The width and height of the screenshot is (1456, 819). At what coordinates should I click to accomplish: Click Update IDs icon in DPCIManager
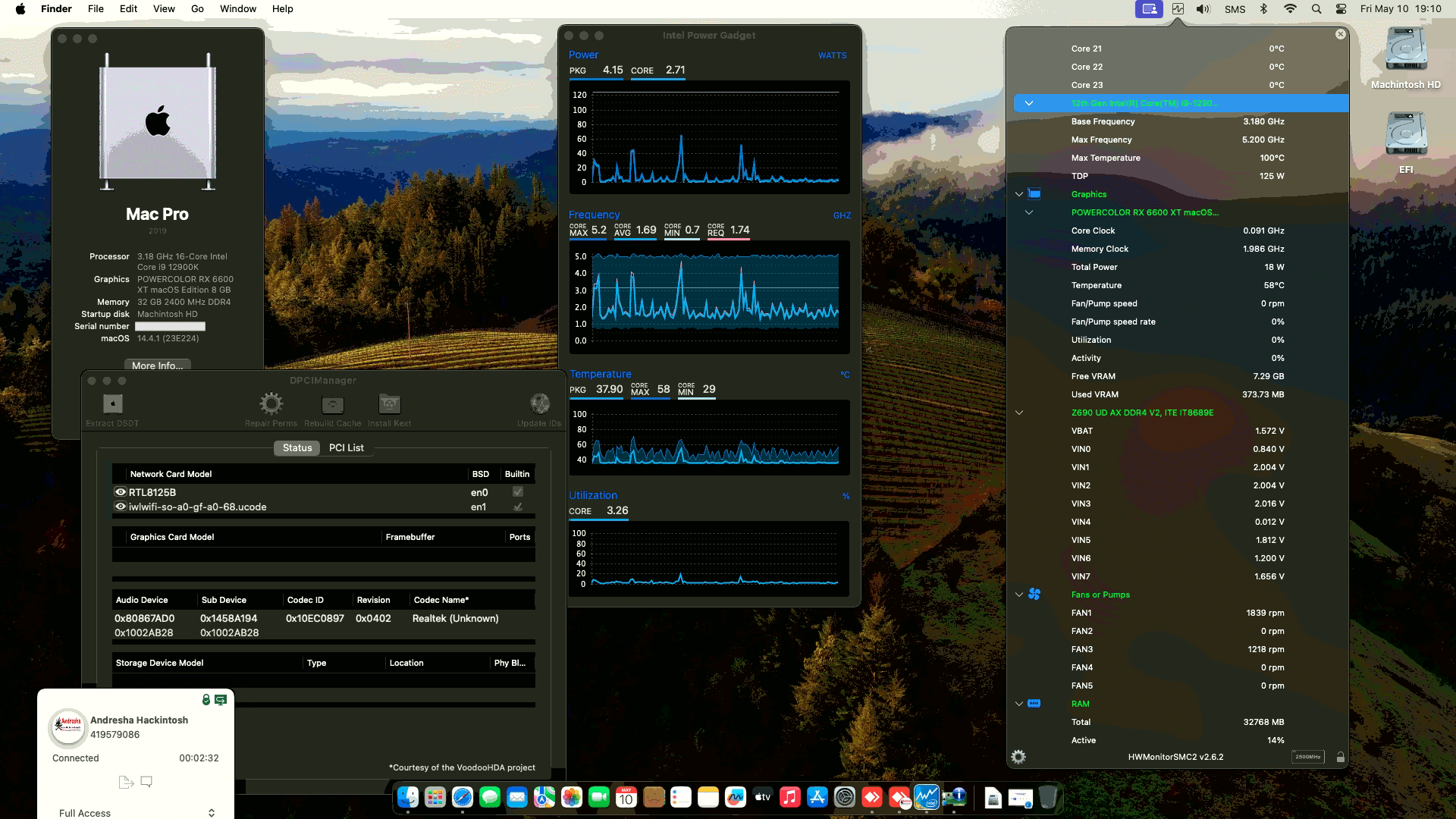pyautogui.click(x=540, y=403)
